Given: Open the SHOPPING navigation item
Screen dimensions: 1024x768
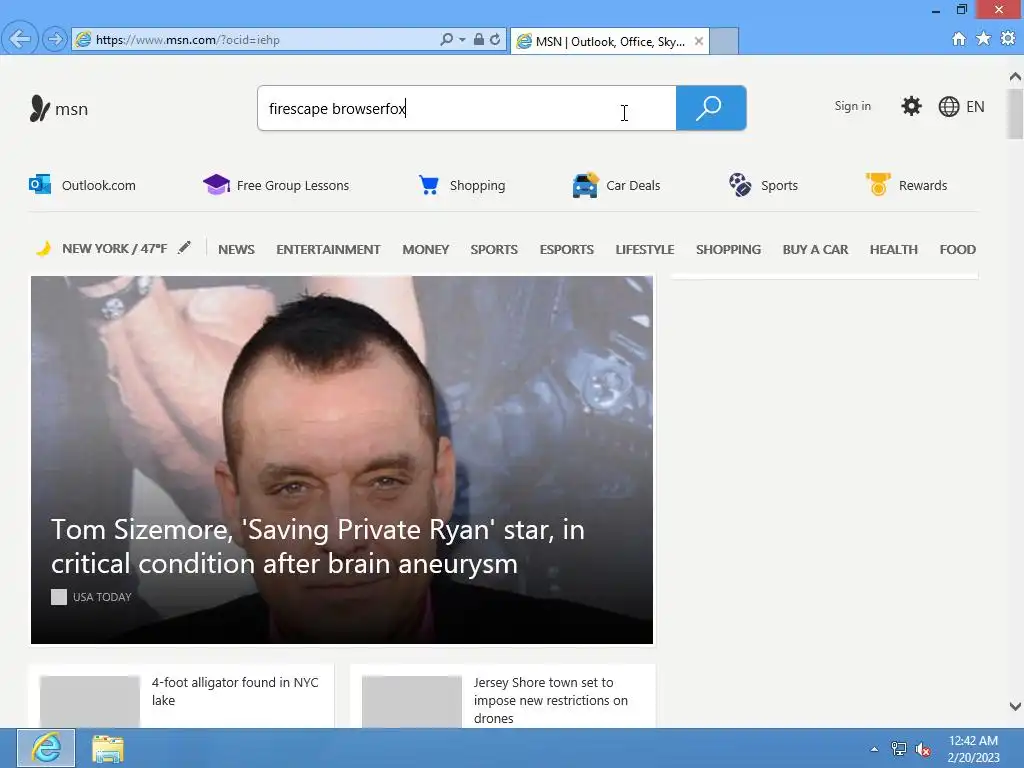Looking at the screenshot, I should pos(728,249).
